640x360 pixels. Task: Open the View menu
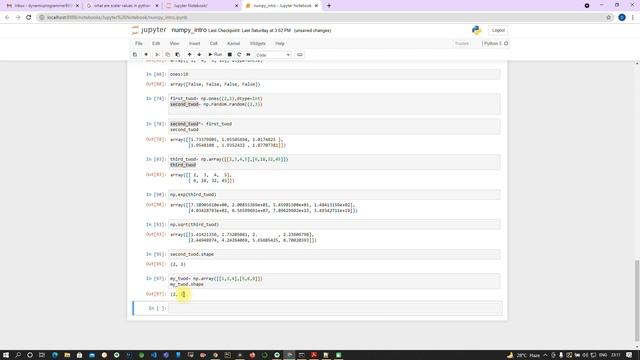point(174,43)
